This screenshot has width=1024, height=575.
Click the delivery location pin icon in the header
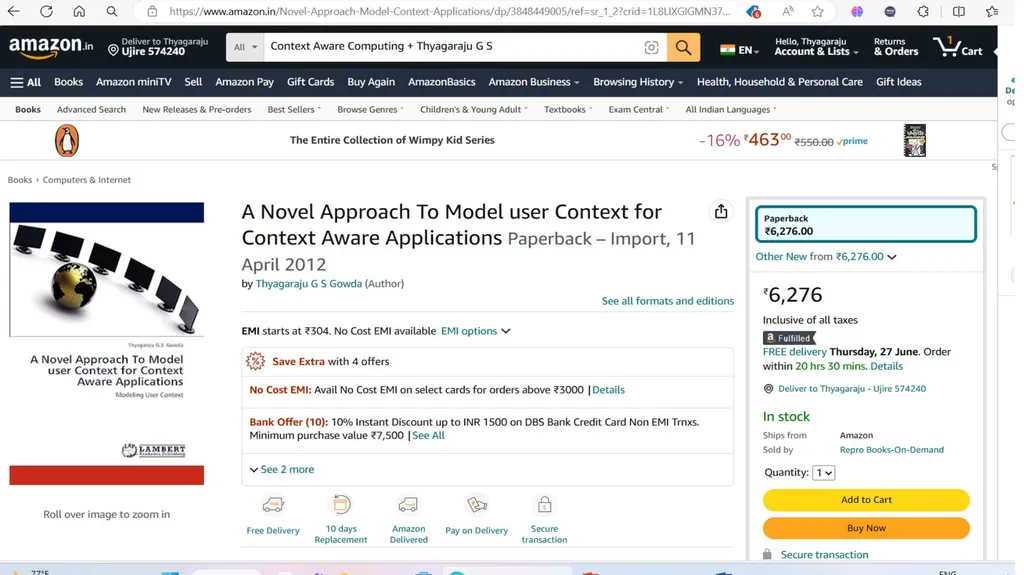coord(113,50)
